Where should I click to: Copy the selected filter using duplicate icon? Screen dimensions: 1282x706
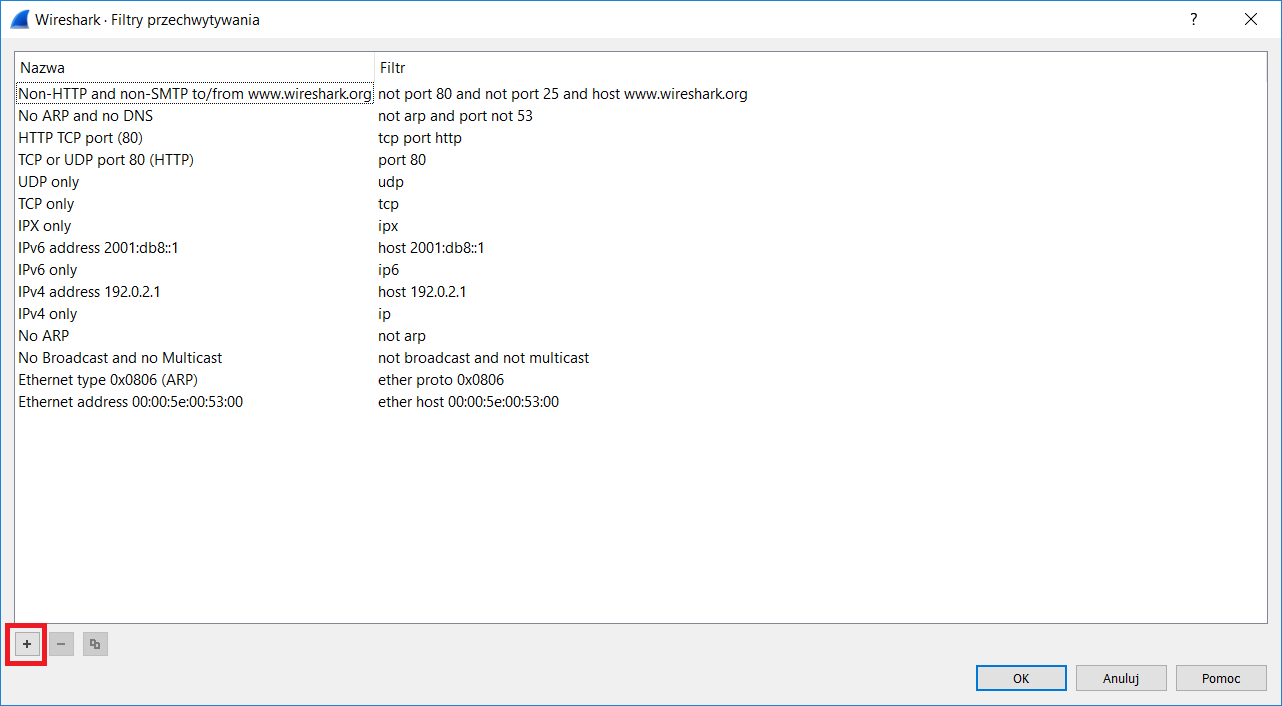coord(95,644)
